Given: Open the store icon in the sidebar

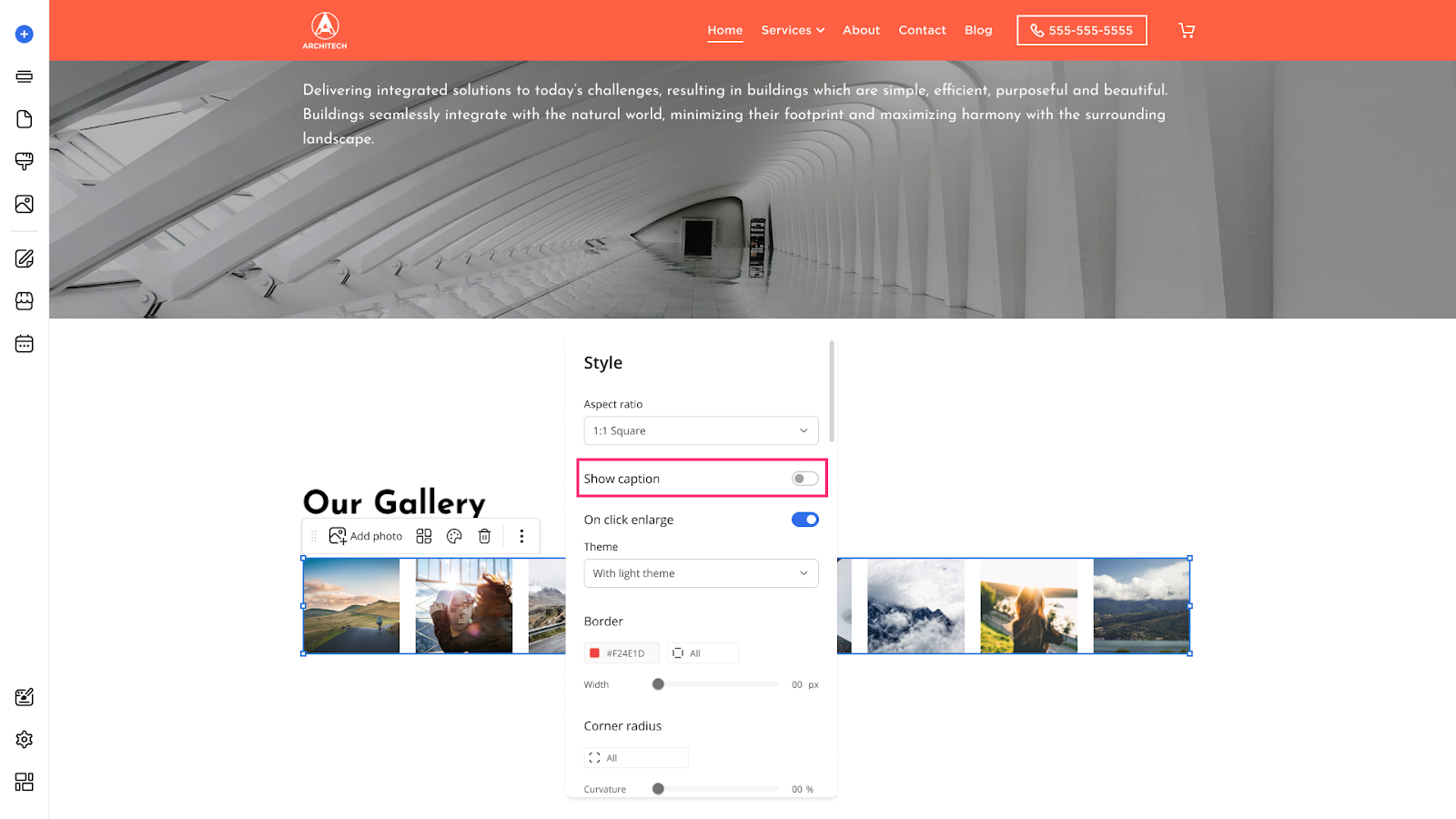Looking at the screenshot, I should click(25, 301).
